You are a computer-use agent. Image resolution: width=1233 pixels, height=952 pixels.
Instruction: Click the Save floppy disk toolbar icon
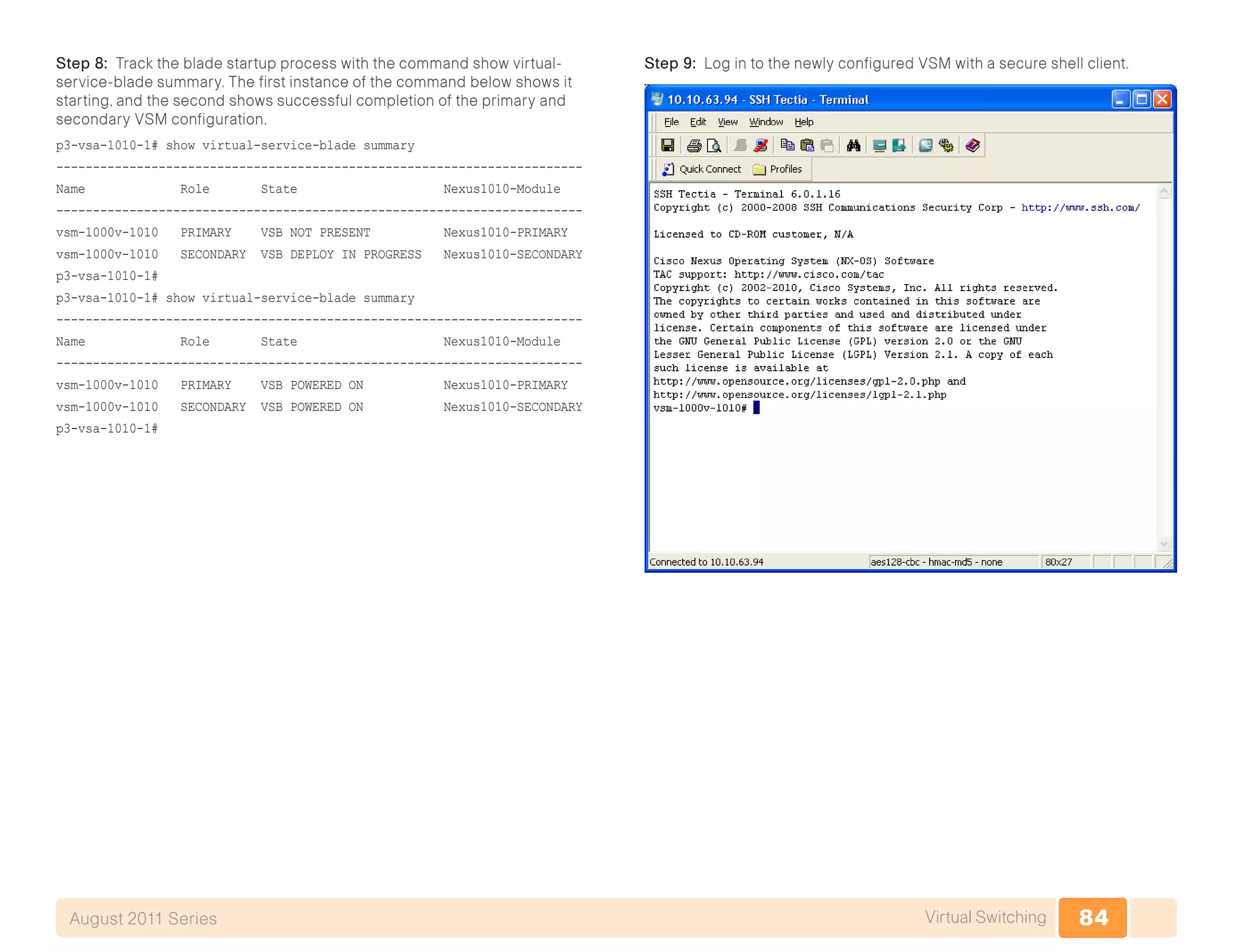667,146
